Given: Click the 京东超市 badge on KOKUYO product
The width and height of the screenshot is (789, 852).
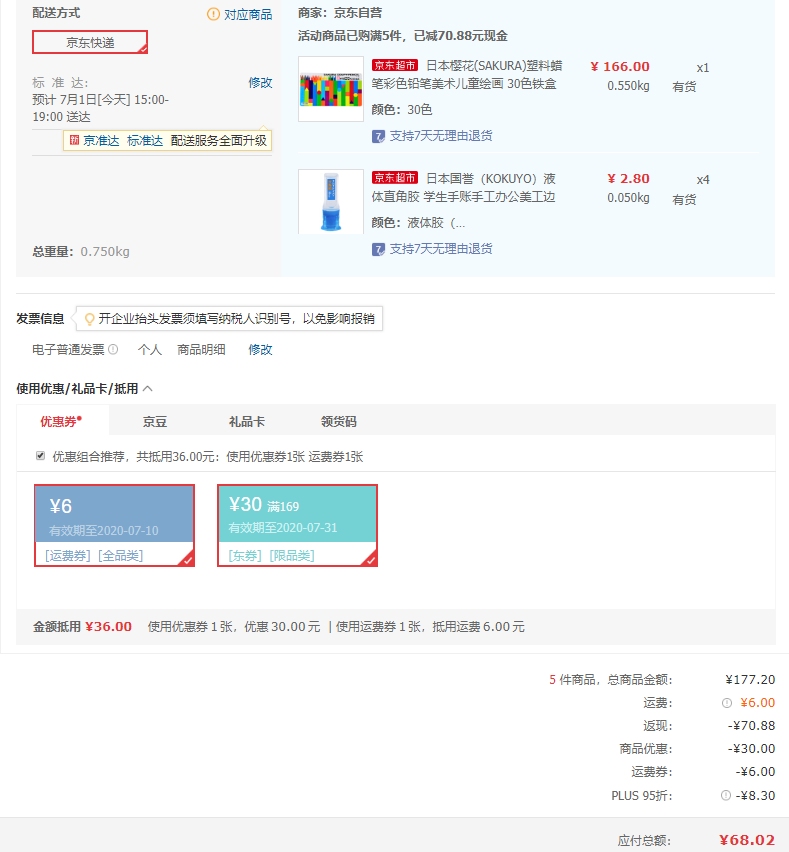Looking at the screenshot, I should (x=395, y=178).
